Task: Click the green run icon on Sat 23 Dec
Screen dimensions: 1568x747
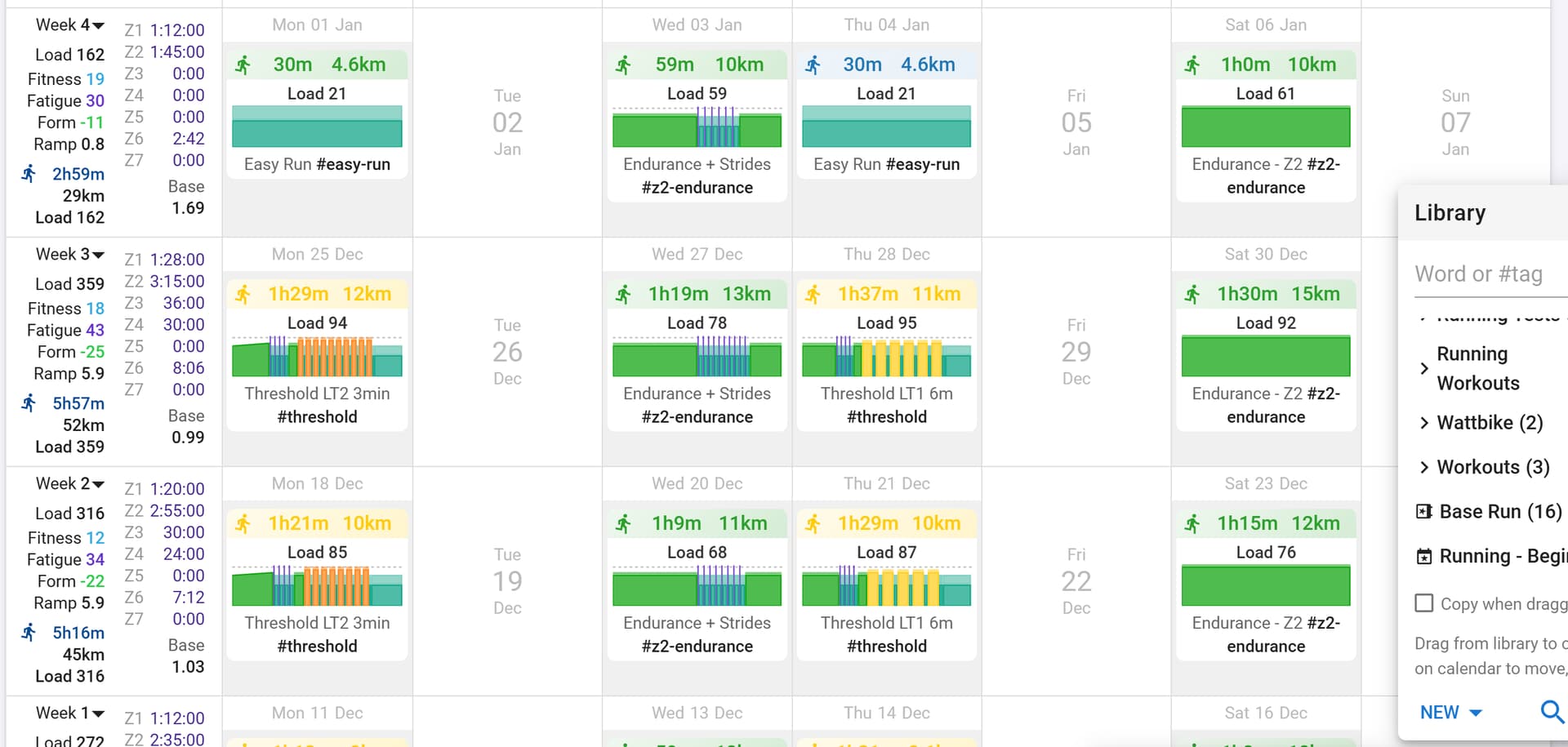Action: [x=1192, y=524]
